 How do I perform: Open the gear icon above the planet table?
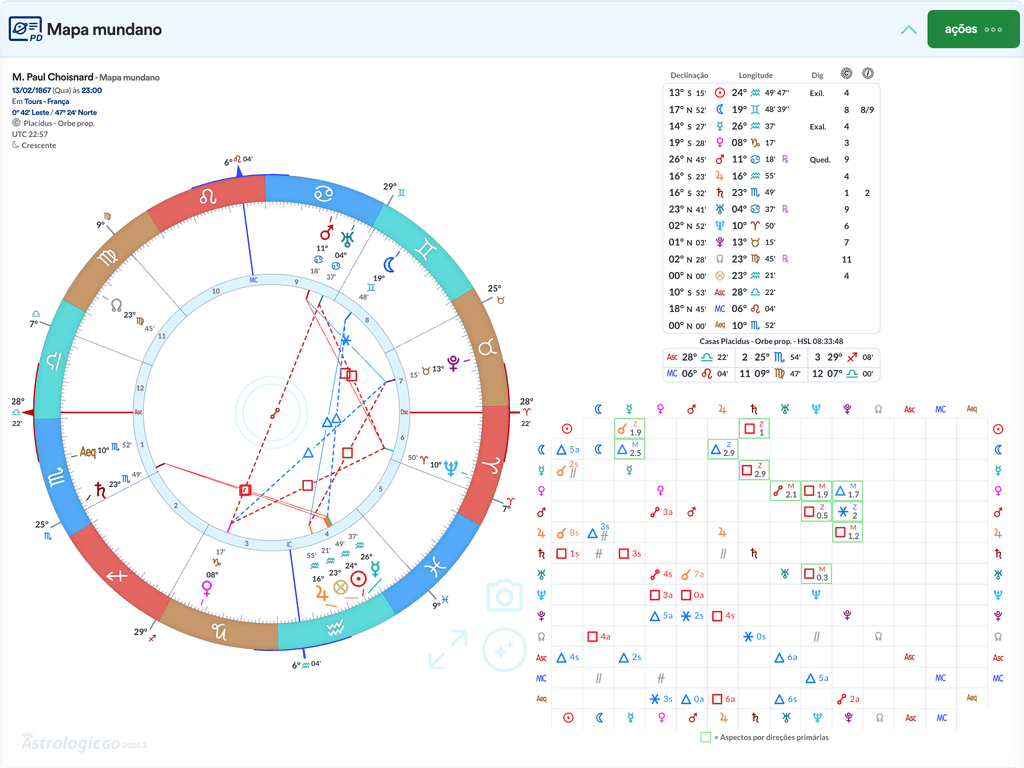click(x=846, y=73)
